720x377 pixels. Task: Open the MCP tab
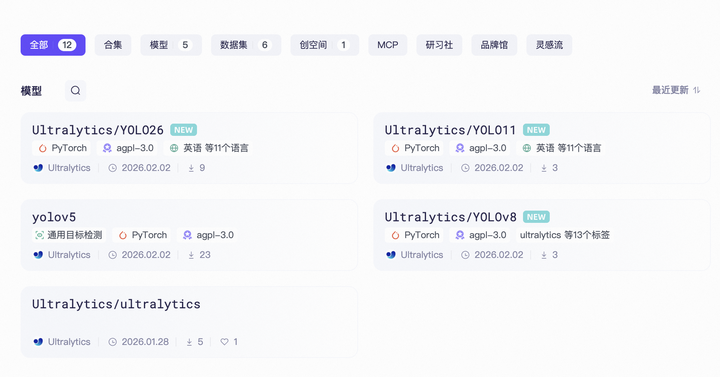(x=388, y=45)
